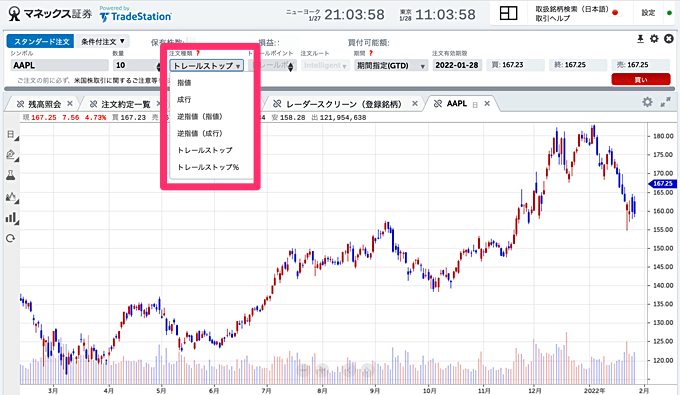This screenshot has height=395, width=680.
Task: Click the 終: 167.25 last price box
Action: [578, 65]
